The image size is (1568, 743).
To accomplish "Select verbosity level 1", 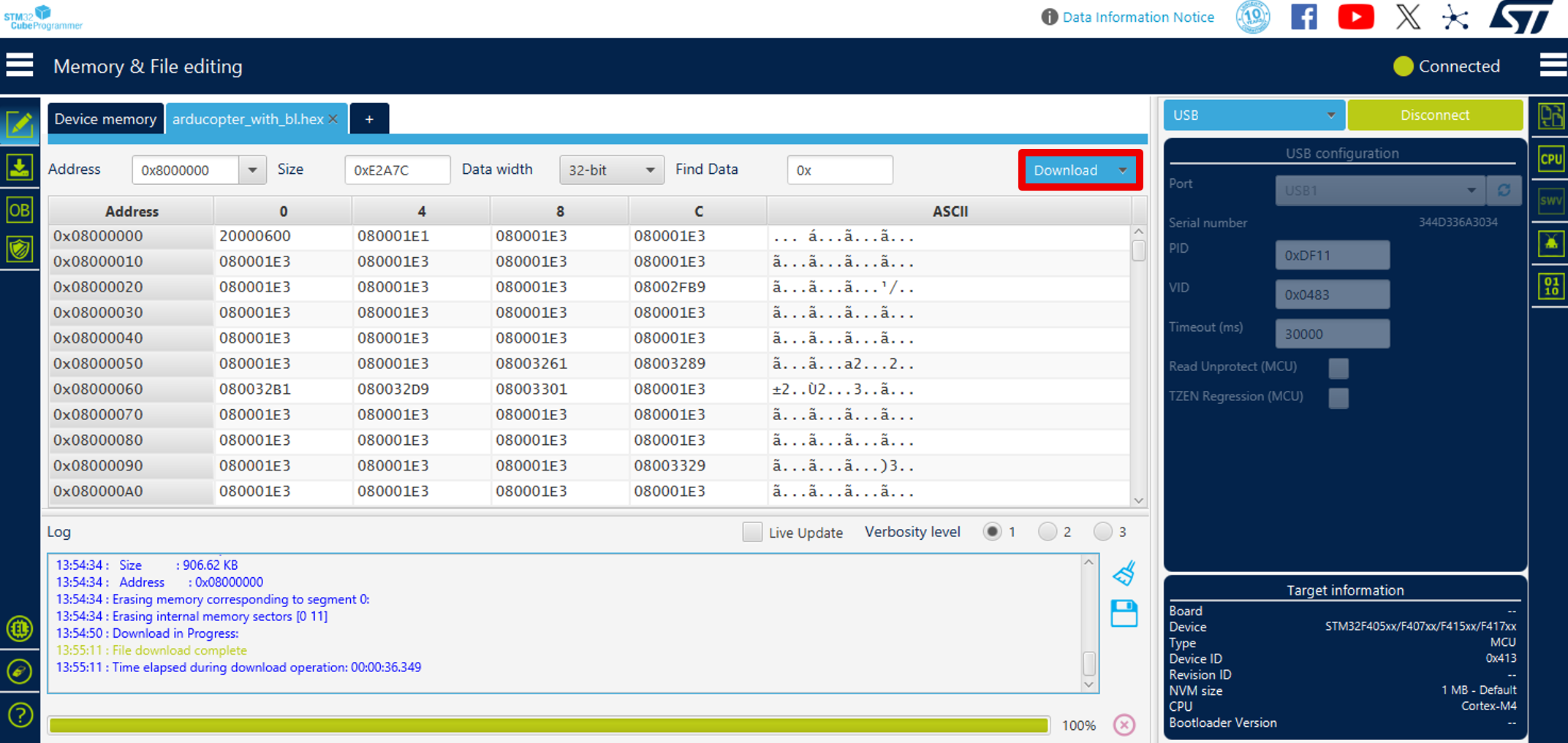I will [x=992, y=532].
